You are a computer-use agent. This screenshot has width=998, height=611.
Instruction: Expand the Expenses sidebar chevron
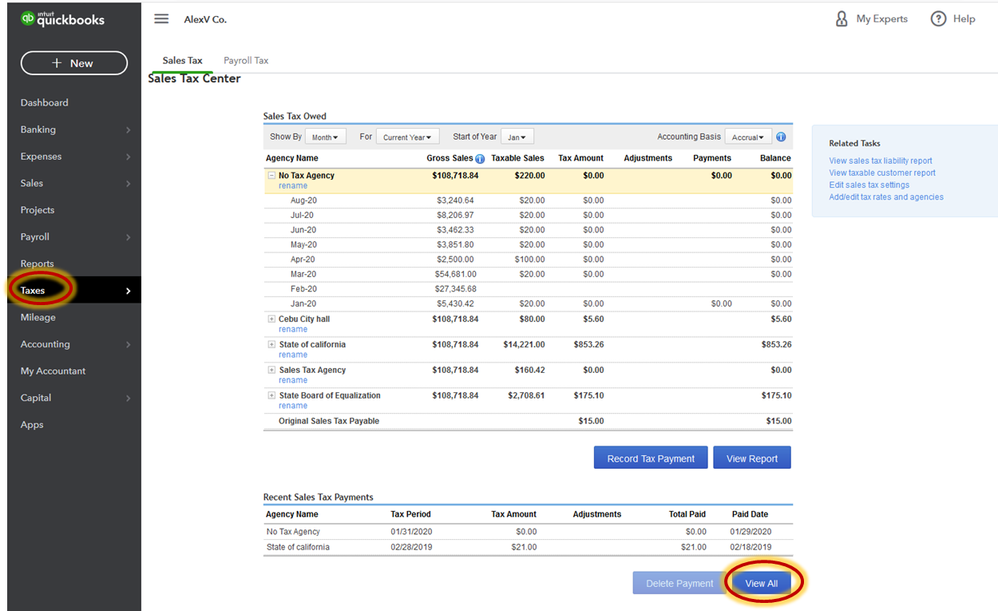point(128,157)
